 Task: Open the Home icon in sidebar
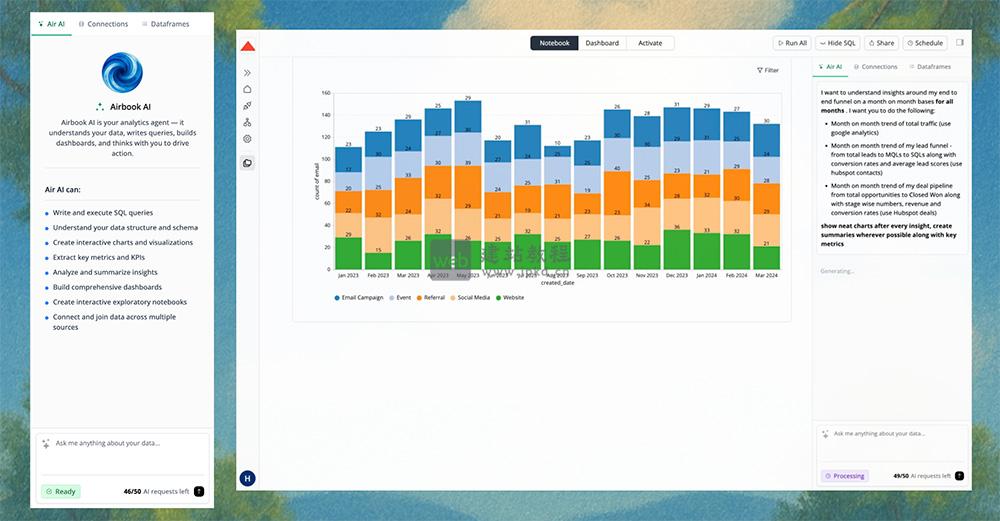point(247,89)
